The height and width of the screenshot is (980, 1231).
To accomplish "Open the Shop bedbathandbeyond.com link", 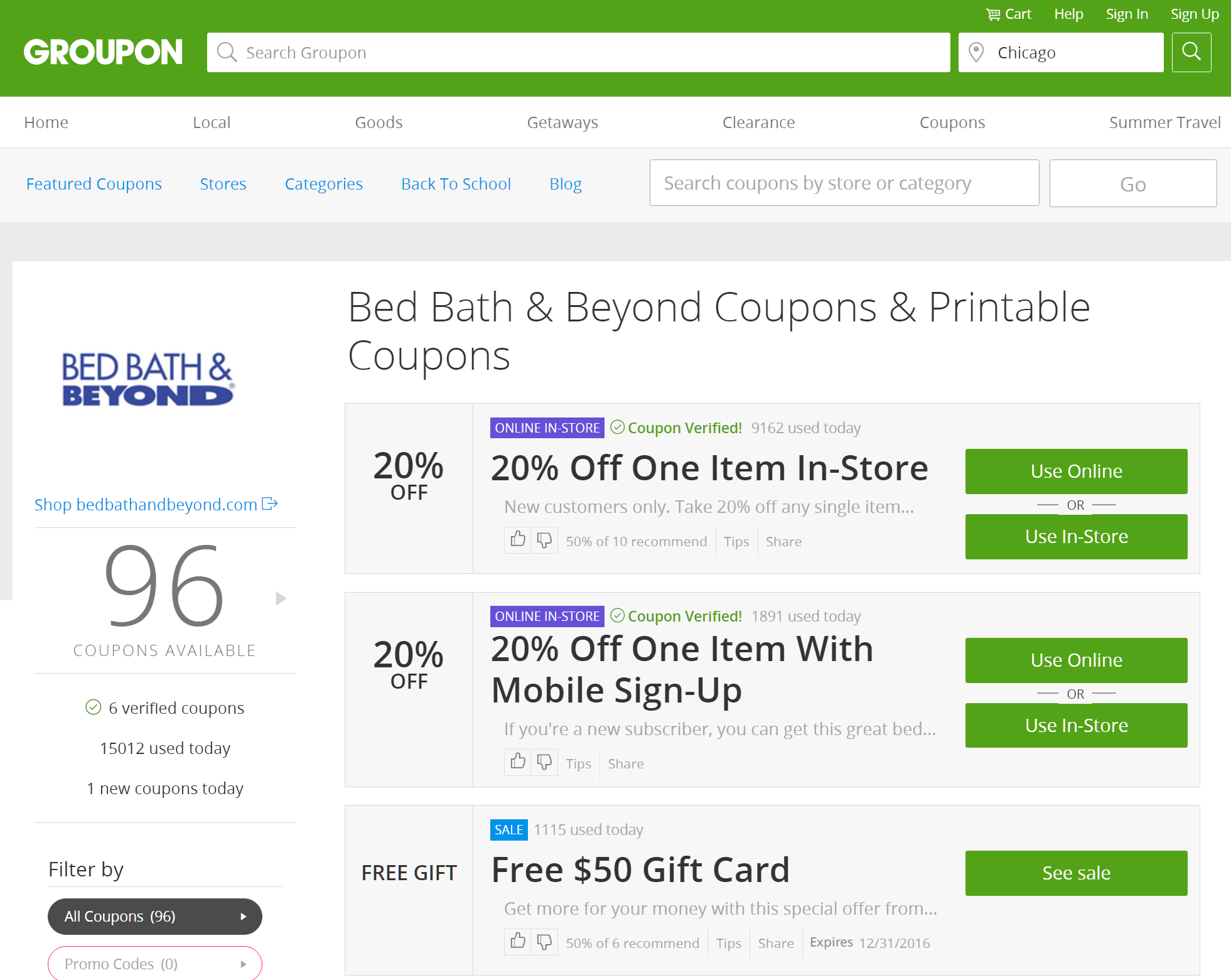I will tap(156, 504).
